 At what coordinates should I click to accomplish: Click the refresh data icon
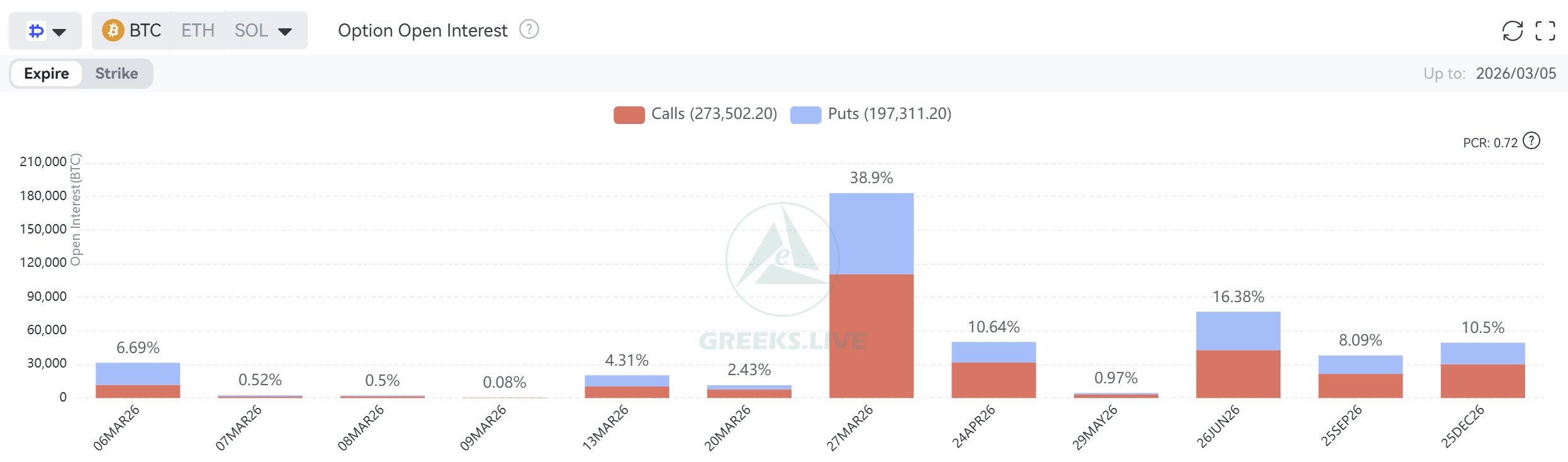click(x=1512, y=30)
